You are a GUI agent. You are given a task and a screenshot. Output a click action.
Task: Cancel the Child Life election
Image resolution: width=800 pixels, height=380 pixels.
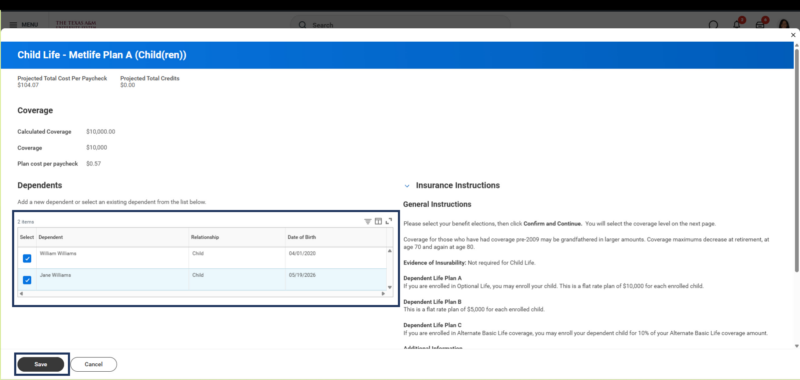(x=93, y=364)
